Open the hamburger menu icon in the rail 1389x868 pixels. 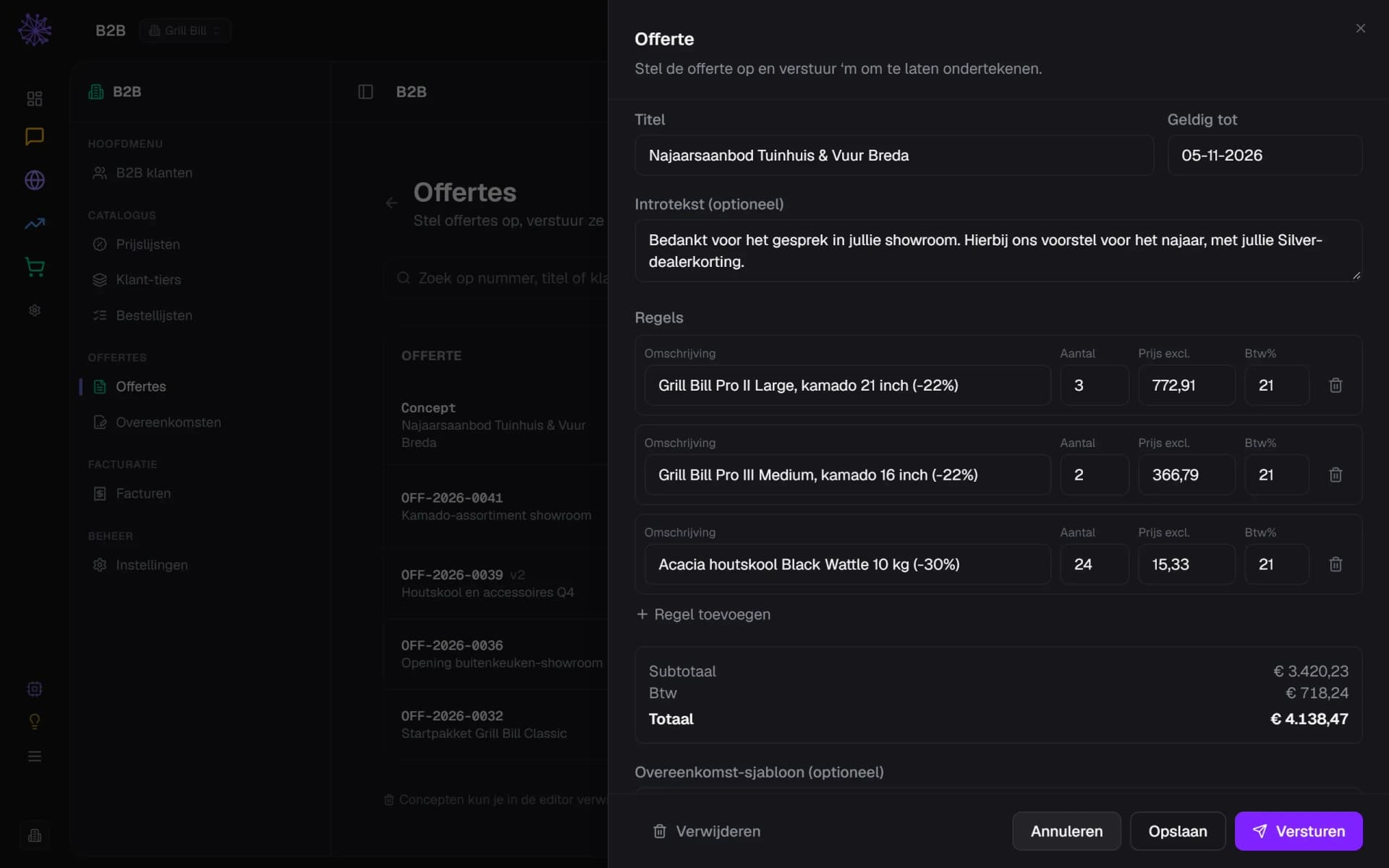(35, 757)
